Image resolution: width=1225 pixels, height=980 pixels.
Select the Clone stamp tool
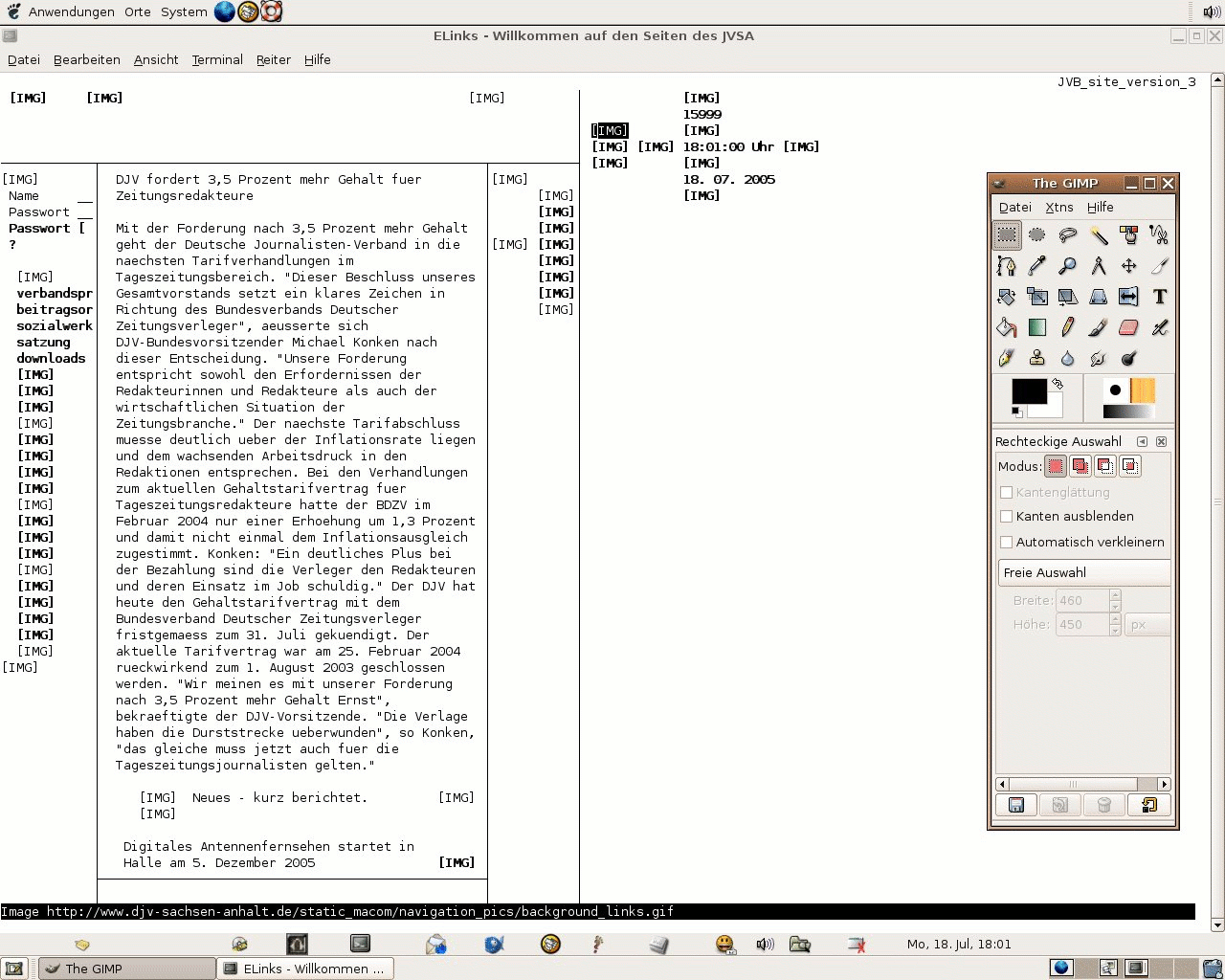pyautogui.click(x=1037, y=358)
